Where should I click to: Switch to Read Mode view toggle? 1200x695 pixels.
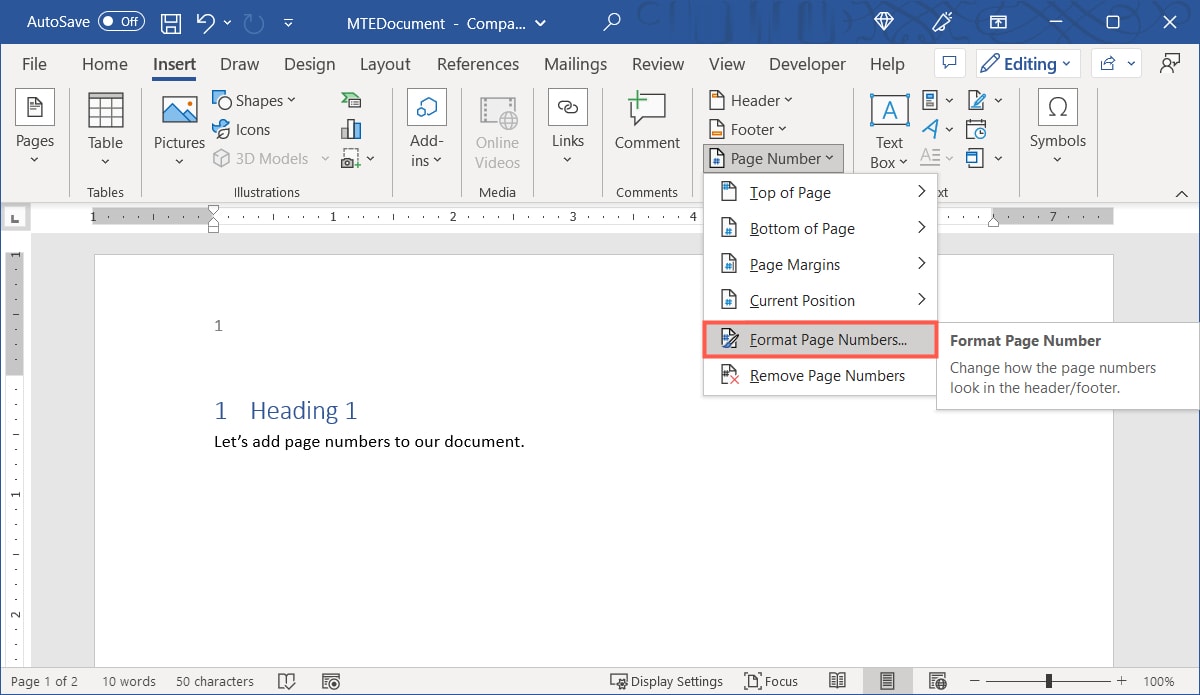(x=838, y=681)
